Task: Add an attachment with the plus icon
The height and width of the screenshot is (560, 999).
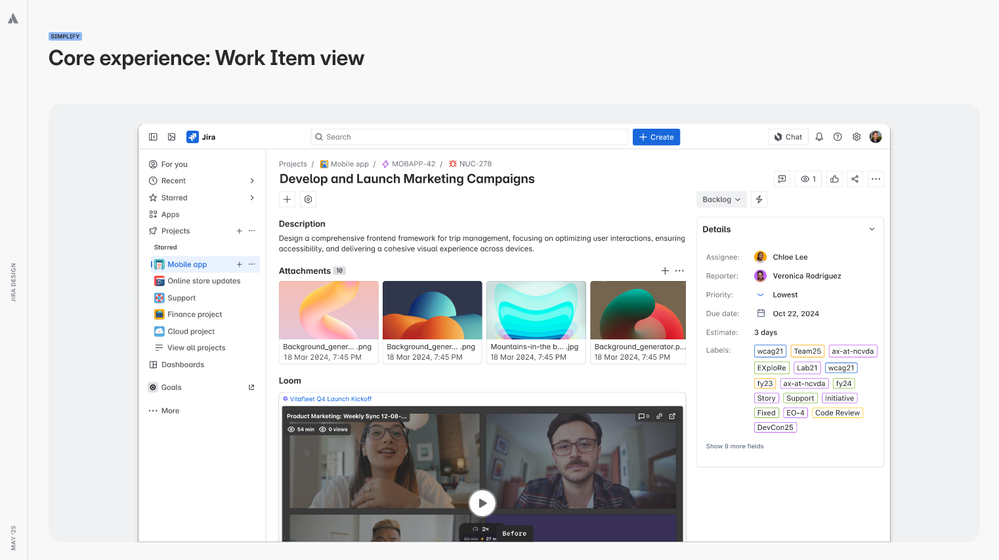Action: (665, 271)
